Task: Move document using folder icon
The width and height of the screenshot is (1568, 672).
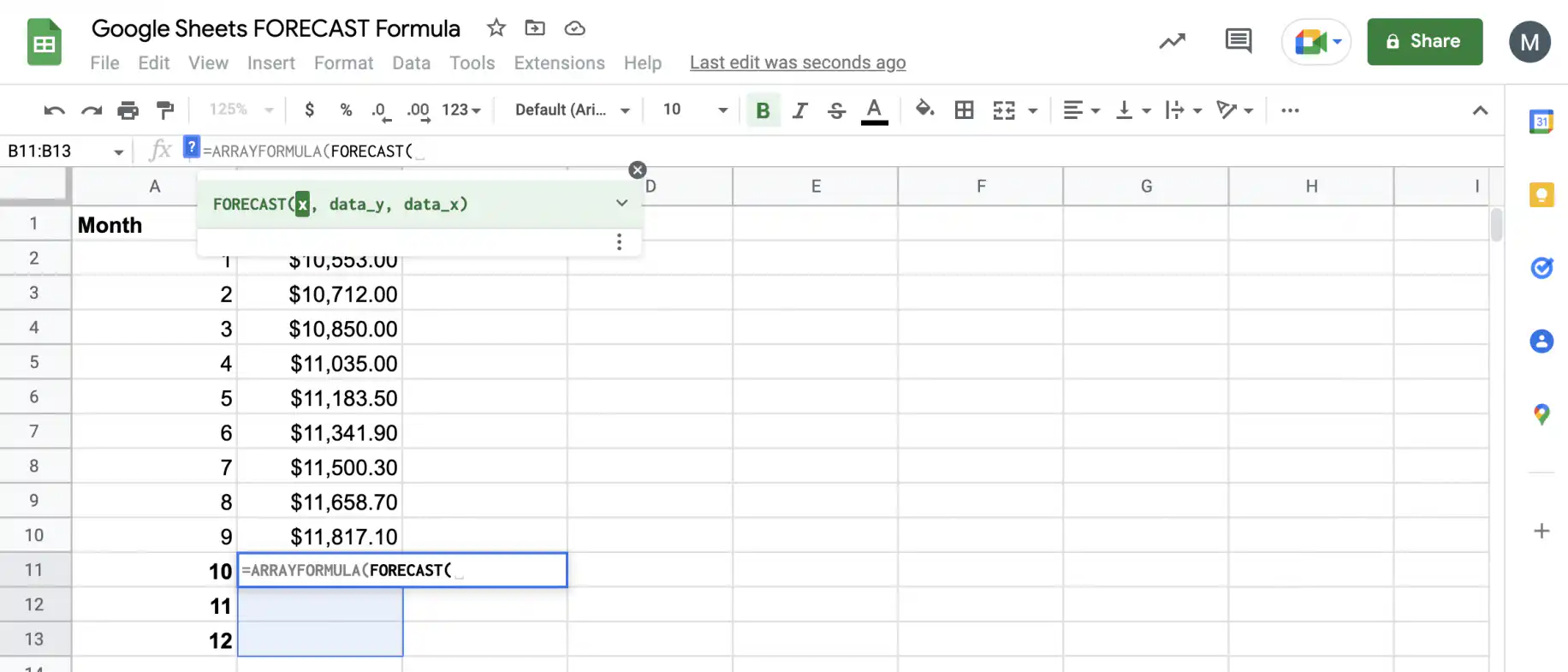Action: tap(535, 28)
